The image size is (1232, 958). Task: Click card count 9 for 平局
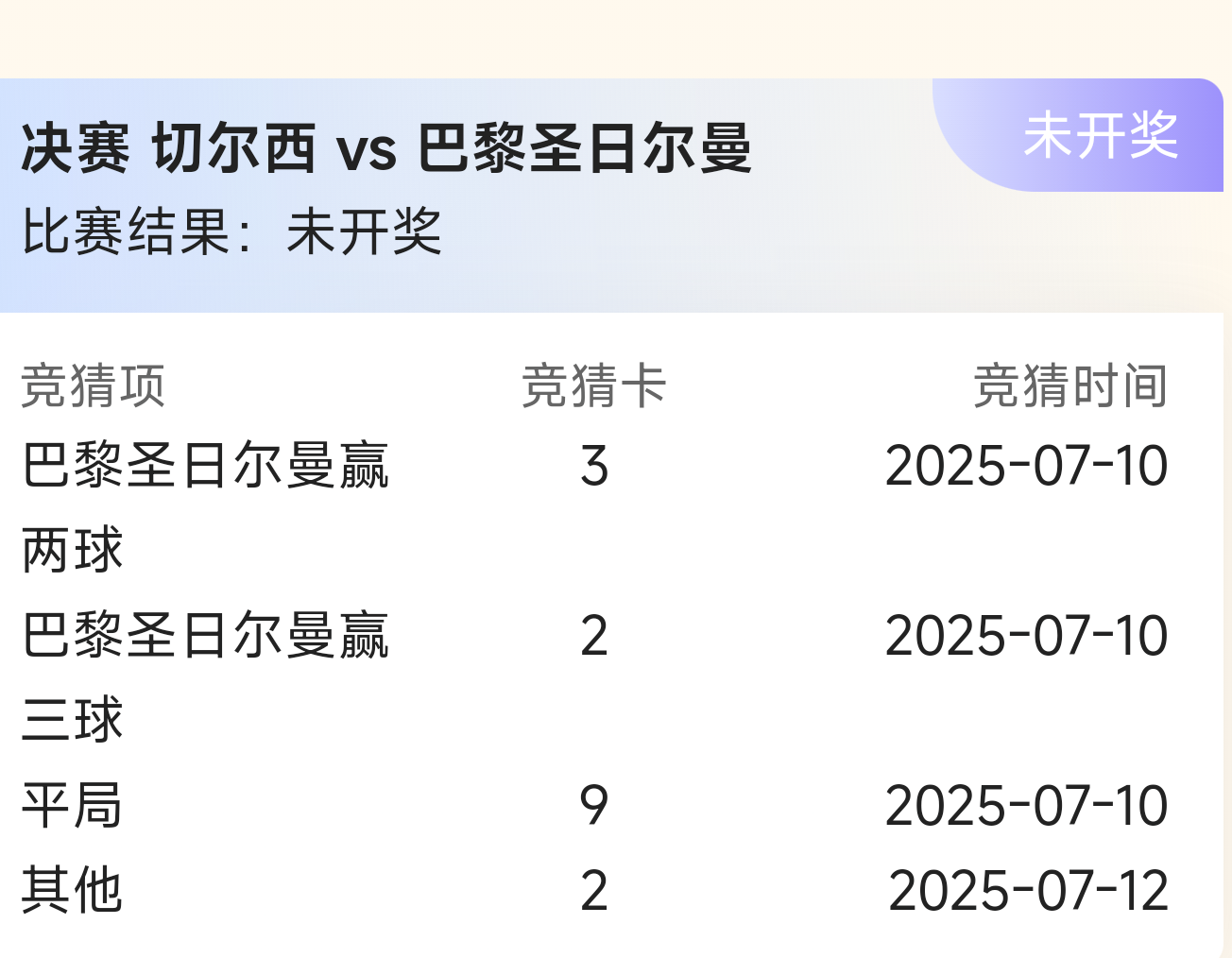click(x=594, y=806)
